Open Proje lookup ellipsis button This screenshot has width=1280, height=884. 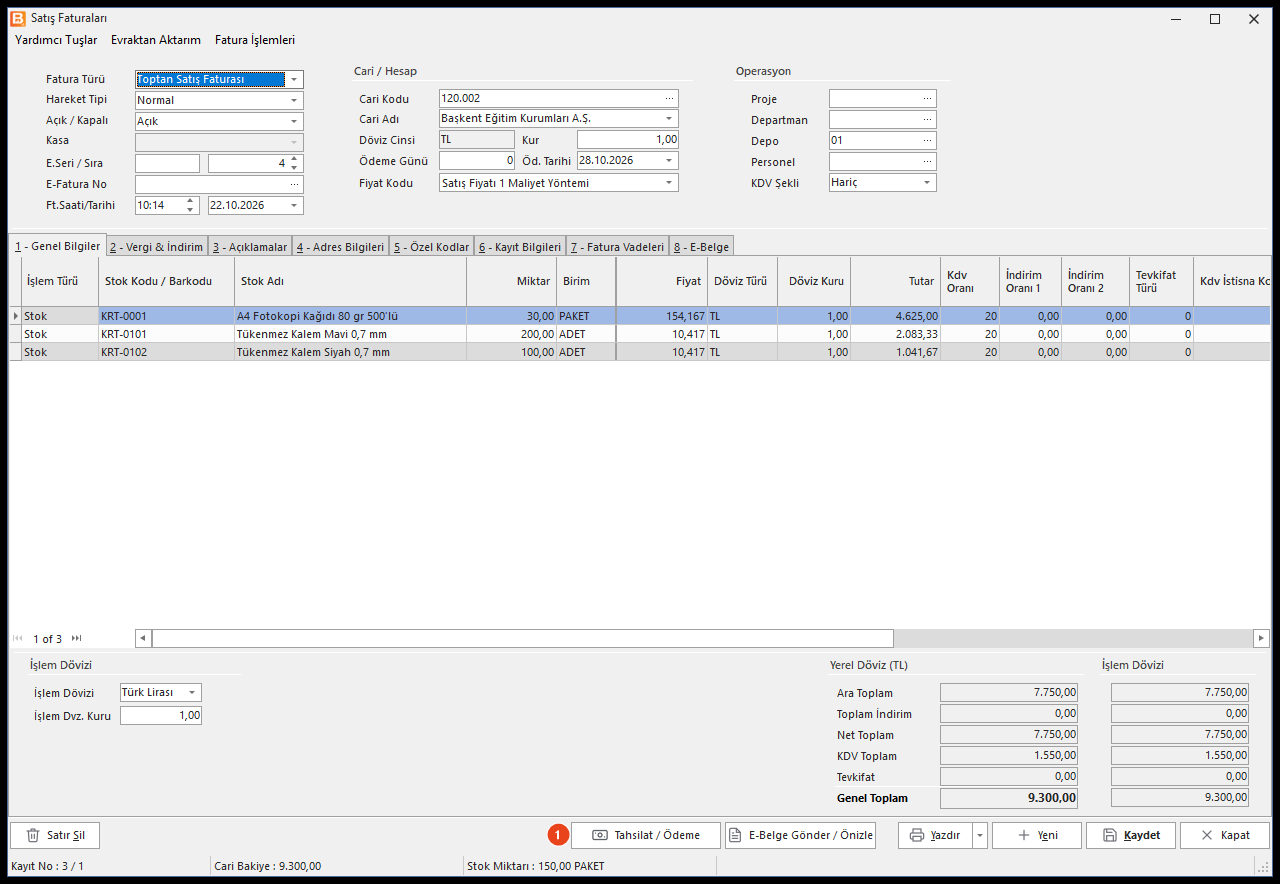(928, 98)
